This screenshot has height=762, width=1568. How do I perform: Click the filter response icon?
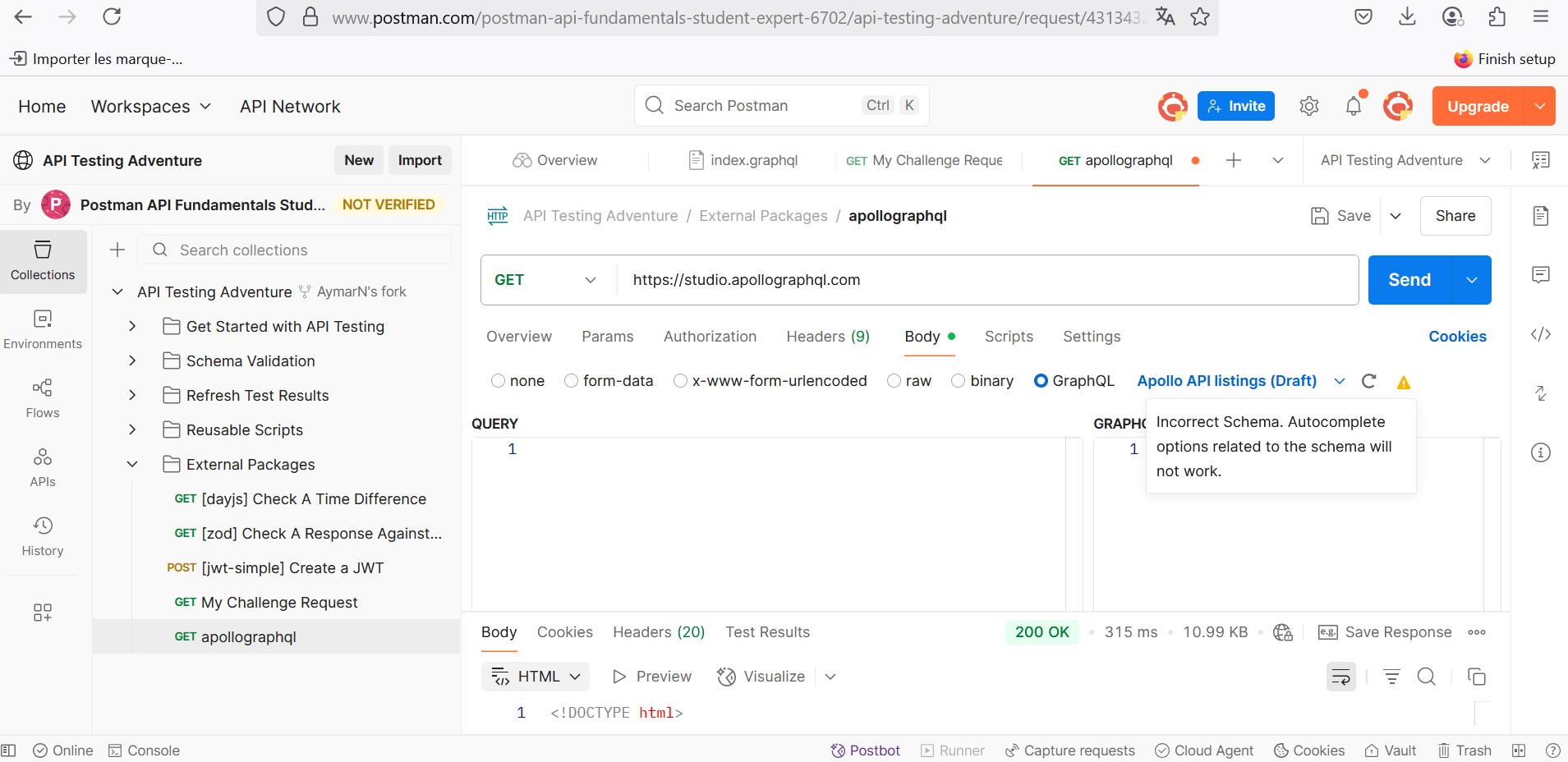point(1391,677)
